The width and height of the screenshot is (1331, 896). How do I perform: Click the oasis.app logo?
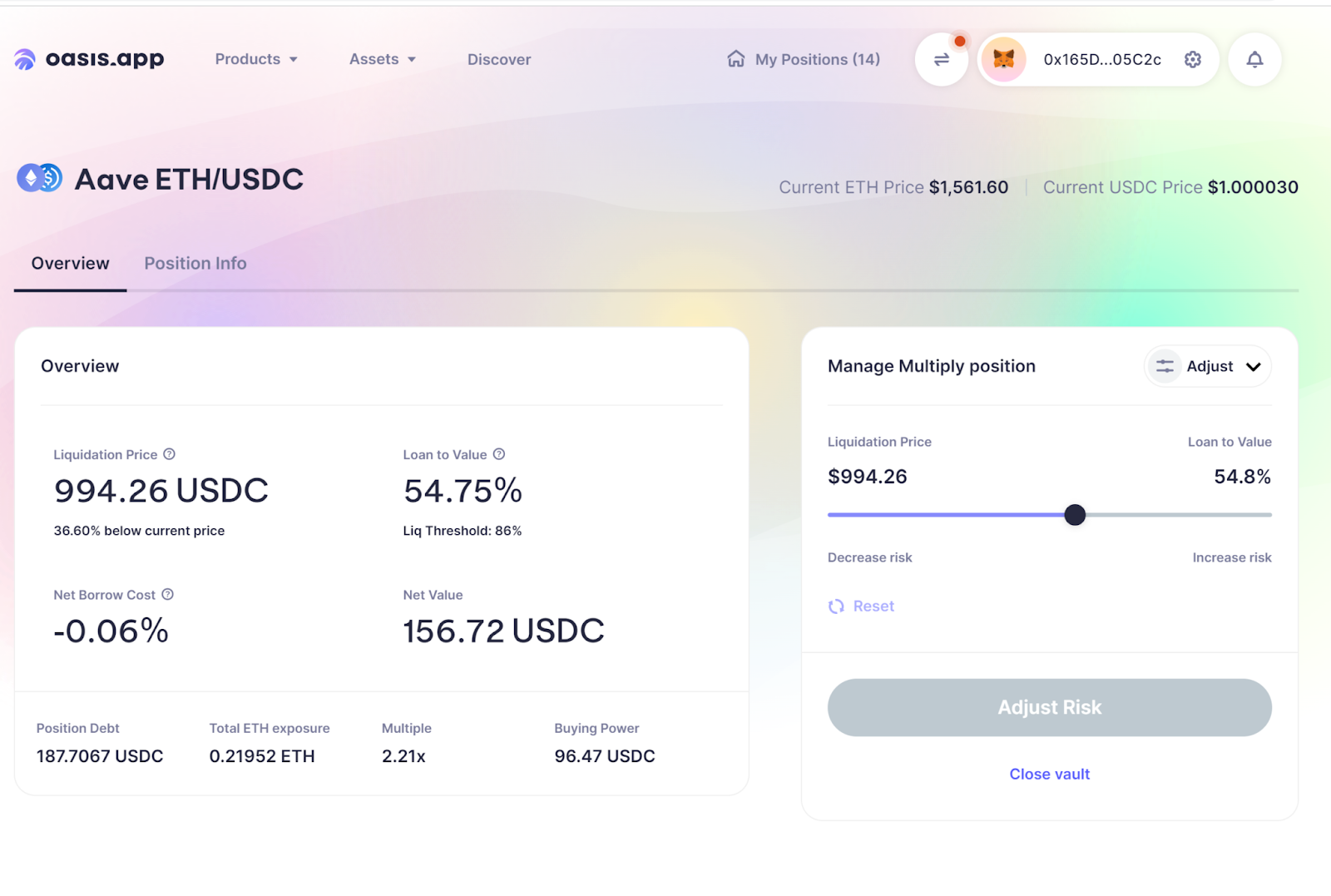pyautogui.click(x=89, y=59)
